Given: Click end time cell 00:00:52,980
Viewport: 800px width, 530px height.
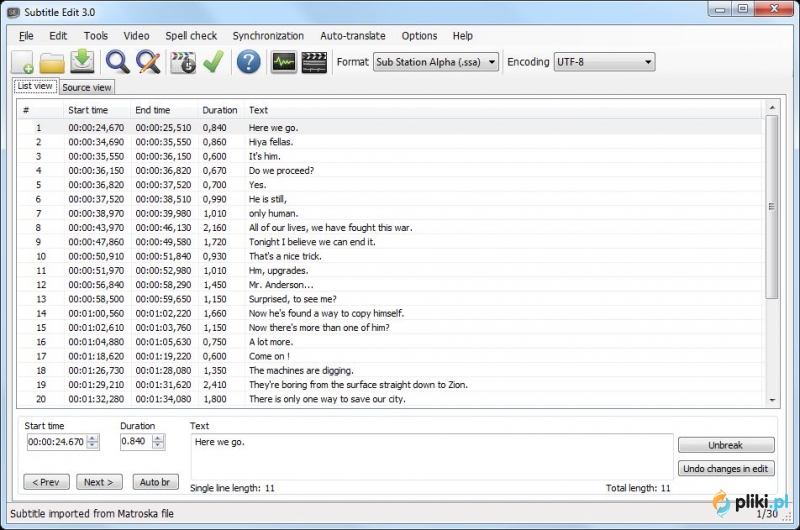Looking at the screenshot, I should (163, 270).
